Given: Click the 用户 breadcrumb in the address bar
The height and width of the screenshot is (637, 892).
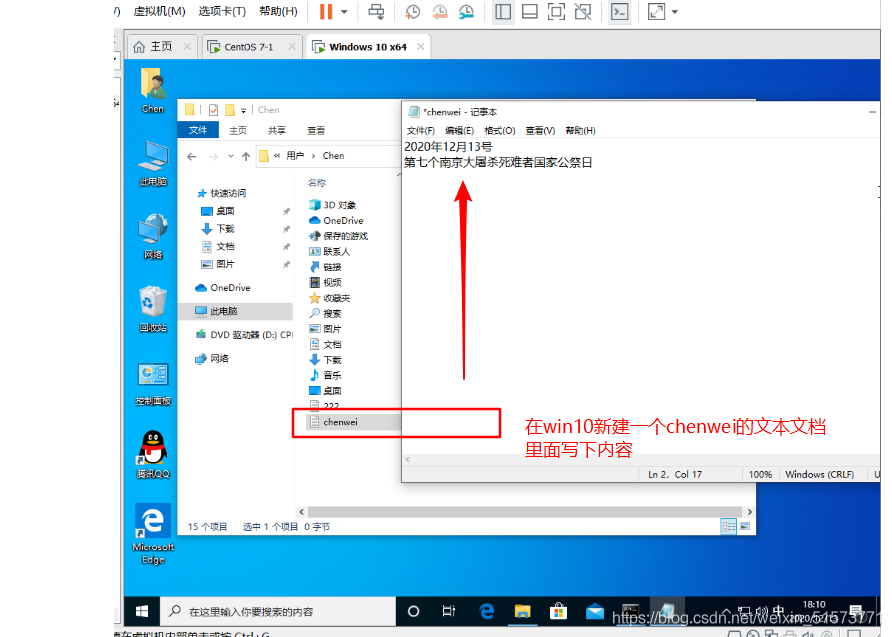Looking at the screenshot, I should 295,156.
